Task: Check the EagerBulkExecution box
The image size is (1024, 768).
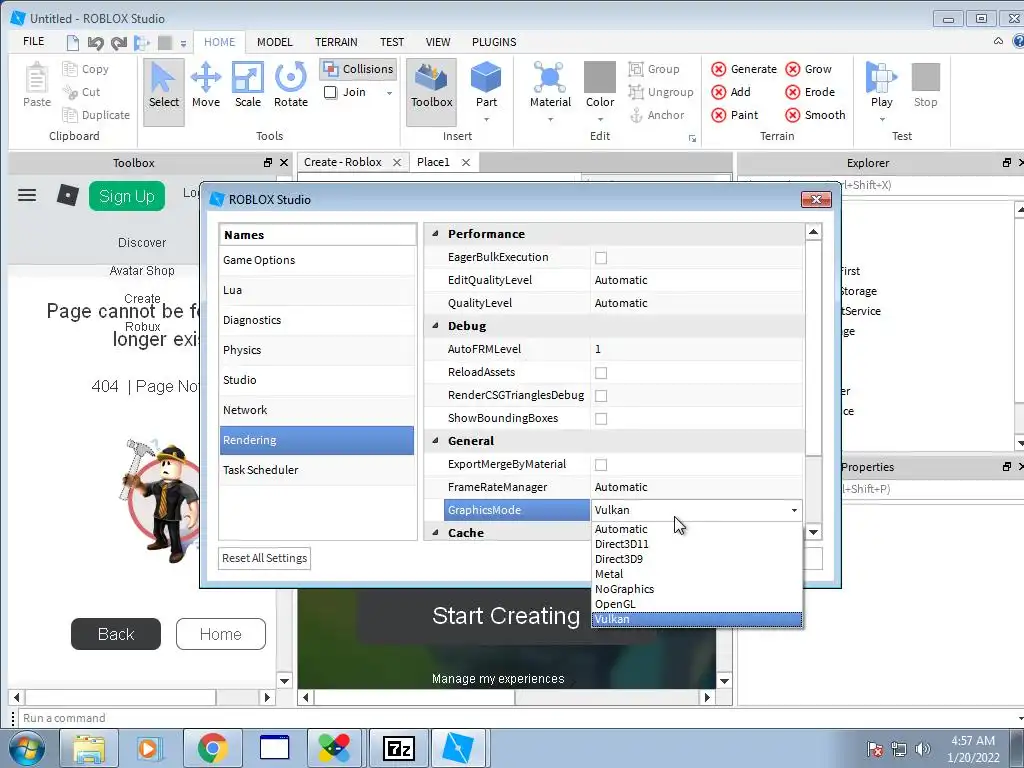Action: (x=601, y=258)
